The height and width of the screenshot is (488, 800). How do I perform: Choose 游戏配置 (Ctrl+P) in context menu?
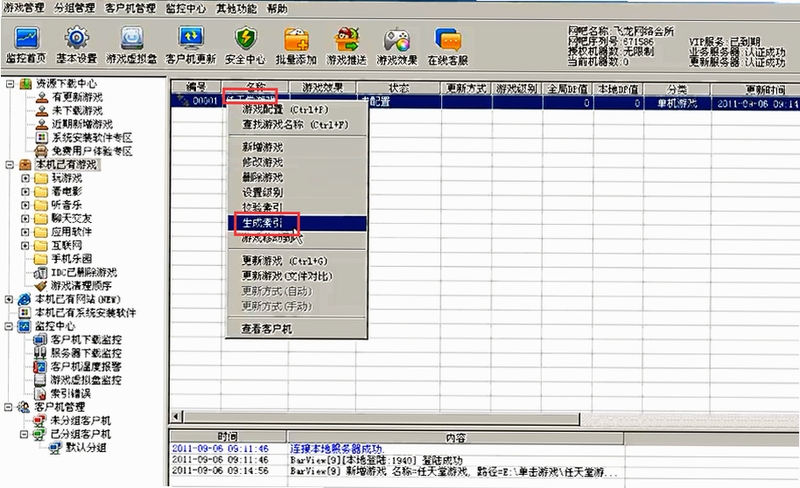pos(297,110)
